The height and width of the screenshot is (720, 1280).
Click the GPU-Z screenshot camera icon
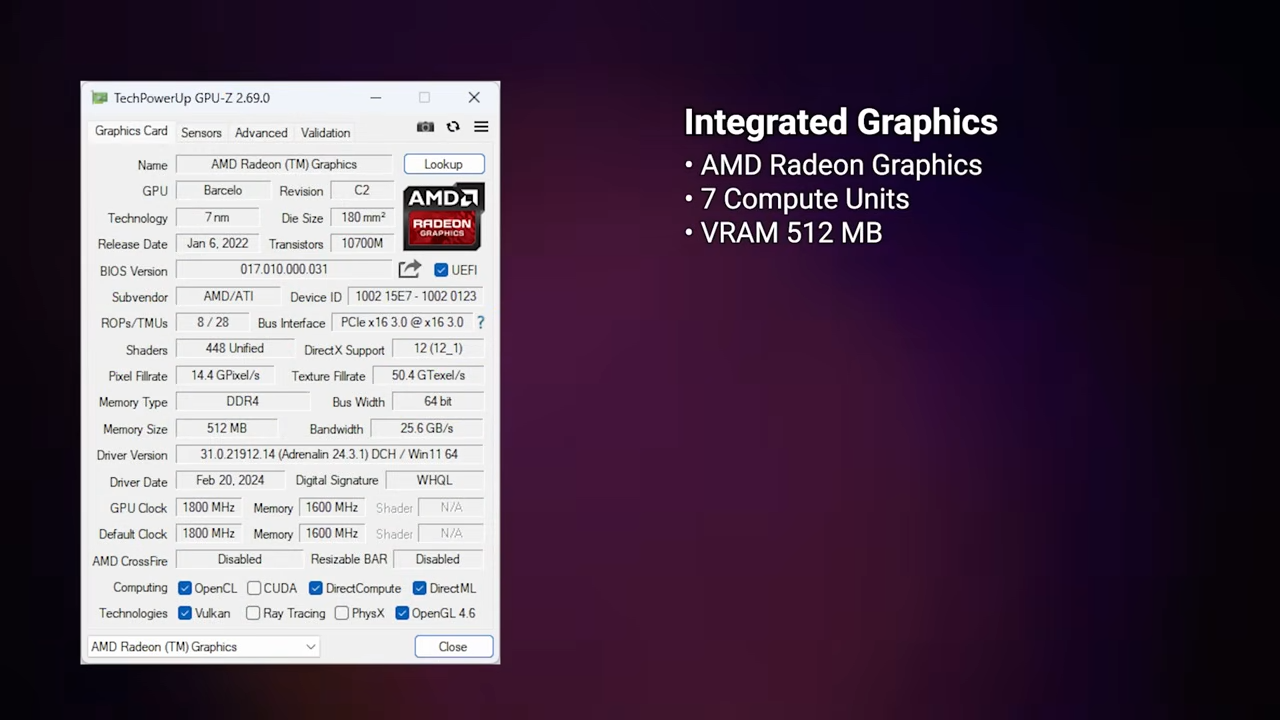(x=425, y=127)
